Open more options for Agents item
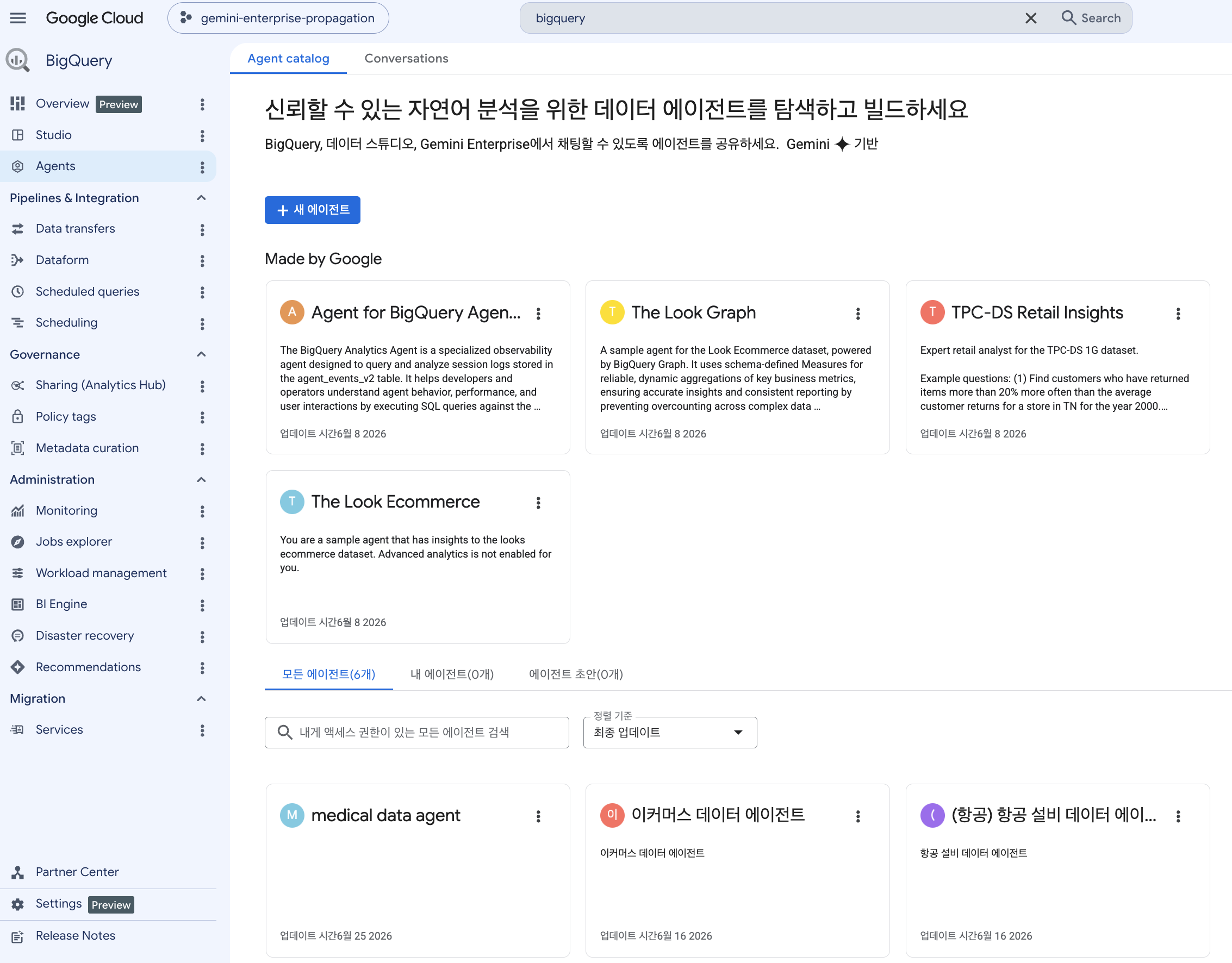 tap(202, 167)
